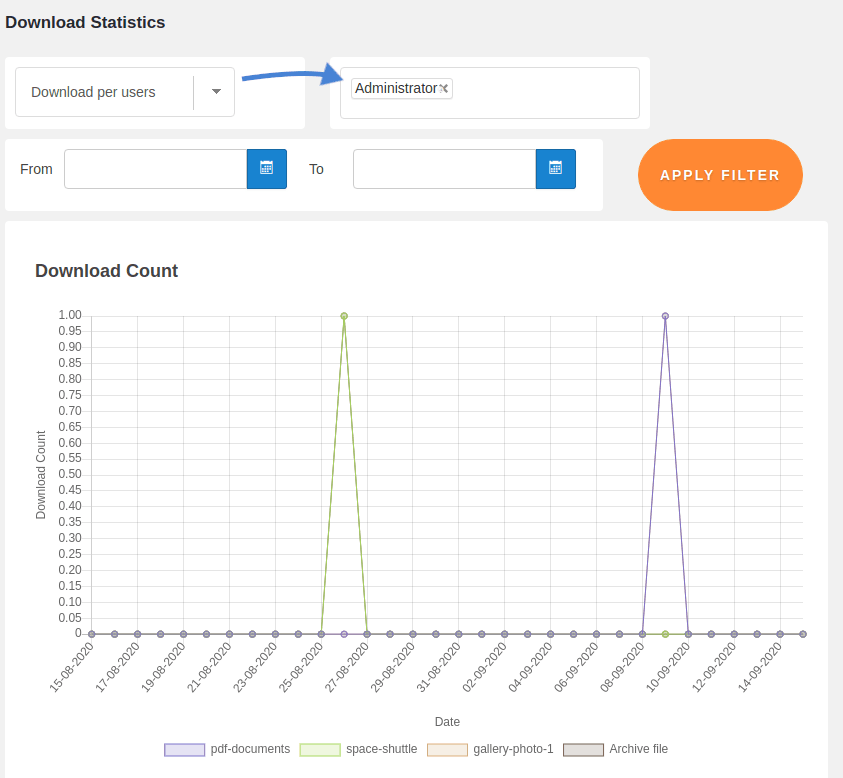Click the green space-shuttle peak data point

point(344,316)
